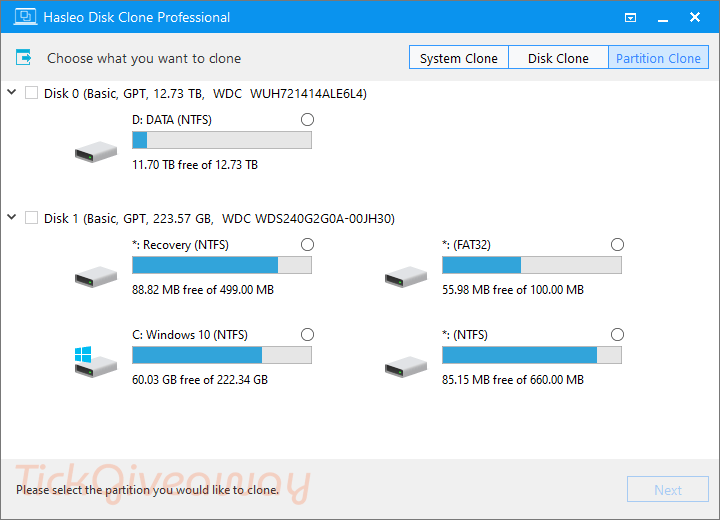Screen dimensions: 720x520
Task: Minimize the Hasleo Disk Clone window
Action: (663, 18)
